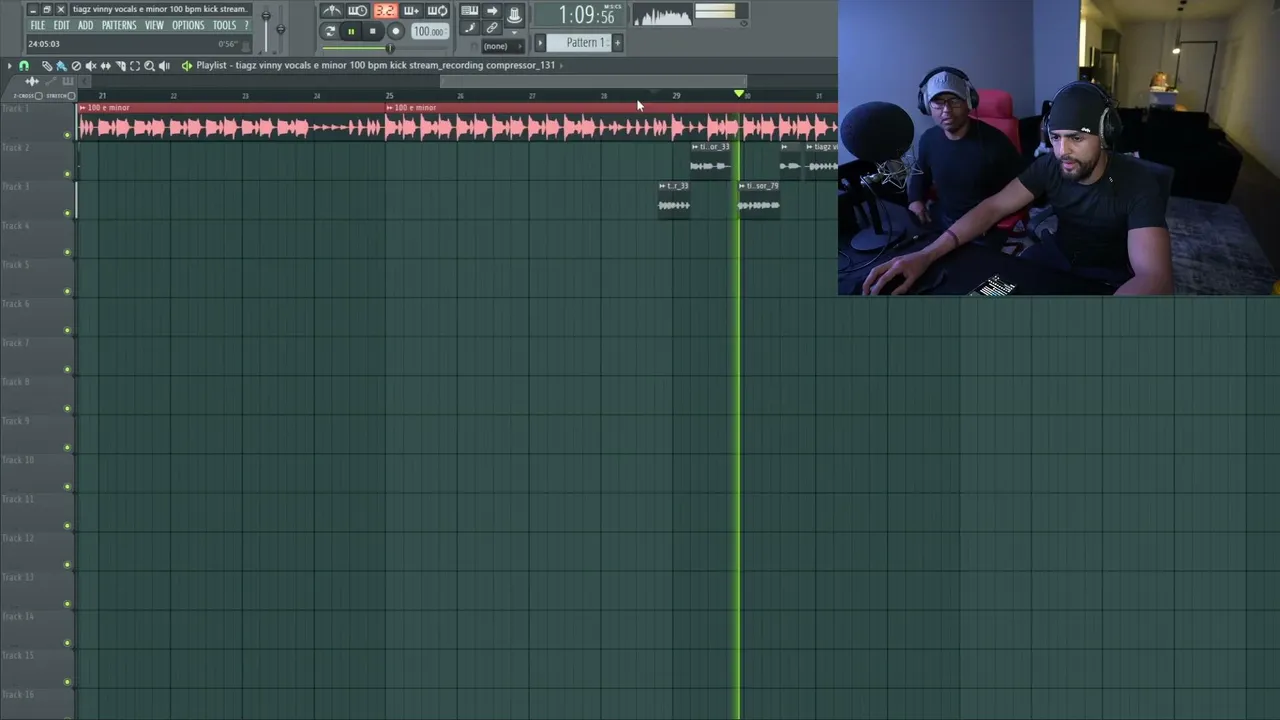This screenshot has width=1280, height=720.
Task: Expand the arrow after the playlist title
Action: (561, 66)
